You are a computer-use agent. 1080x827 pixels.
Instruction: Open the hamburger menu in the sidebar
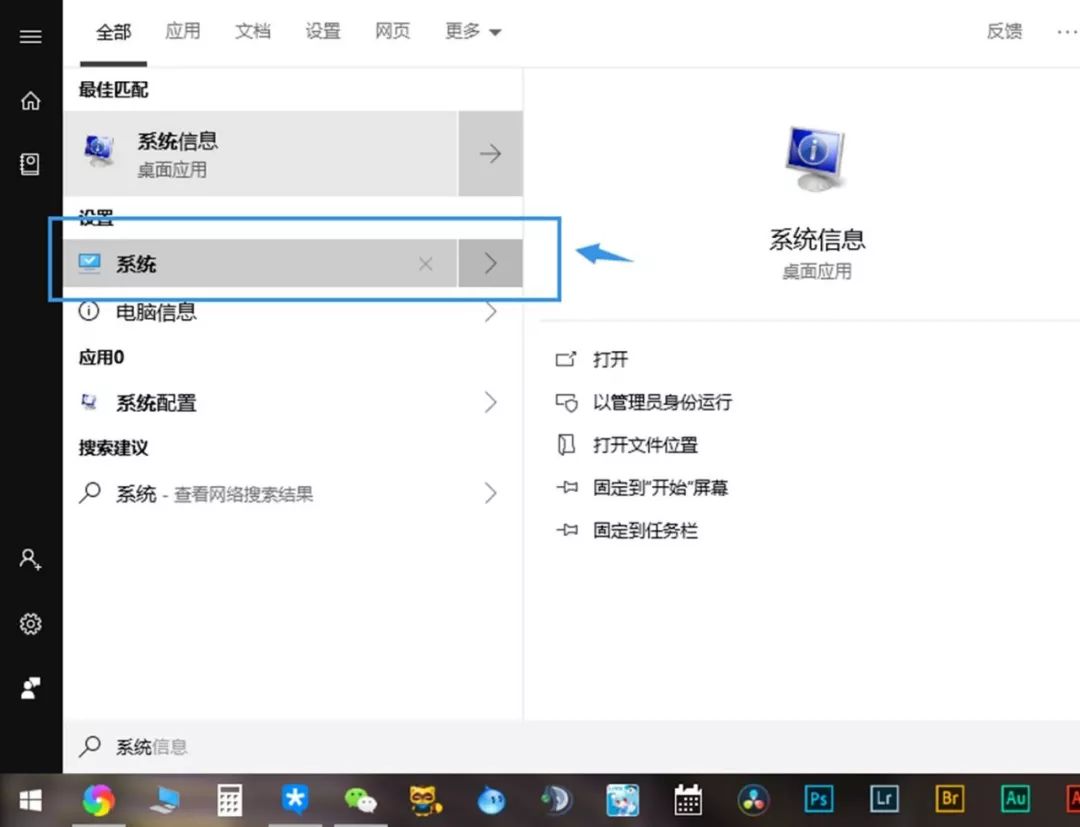coord(30,36)
